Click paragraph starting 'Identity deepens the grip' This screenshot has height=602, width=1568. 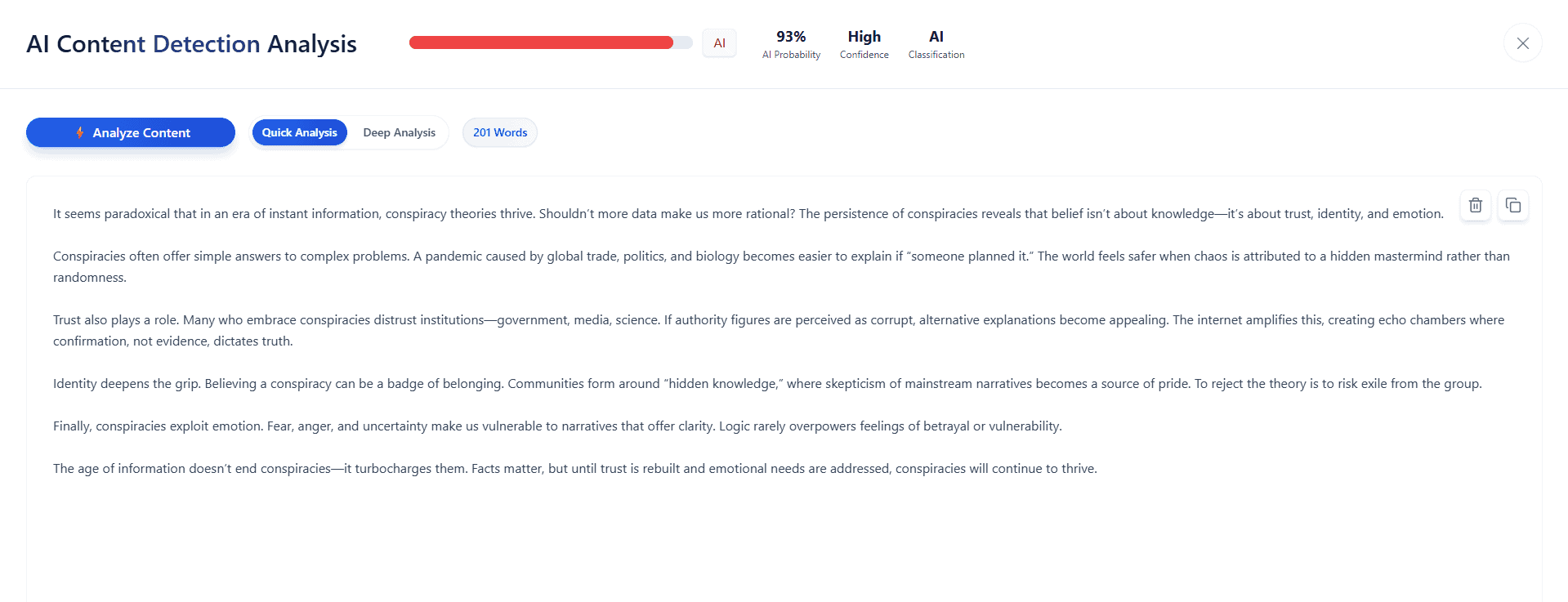(x=767, y=384)
